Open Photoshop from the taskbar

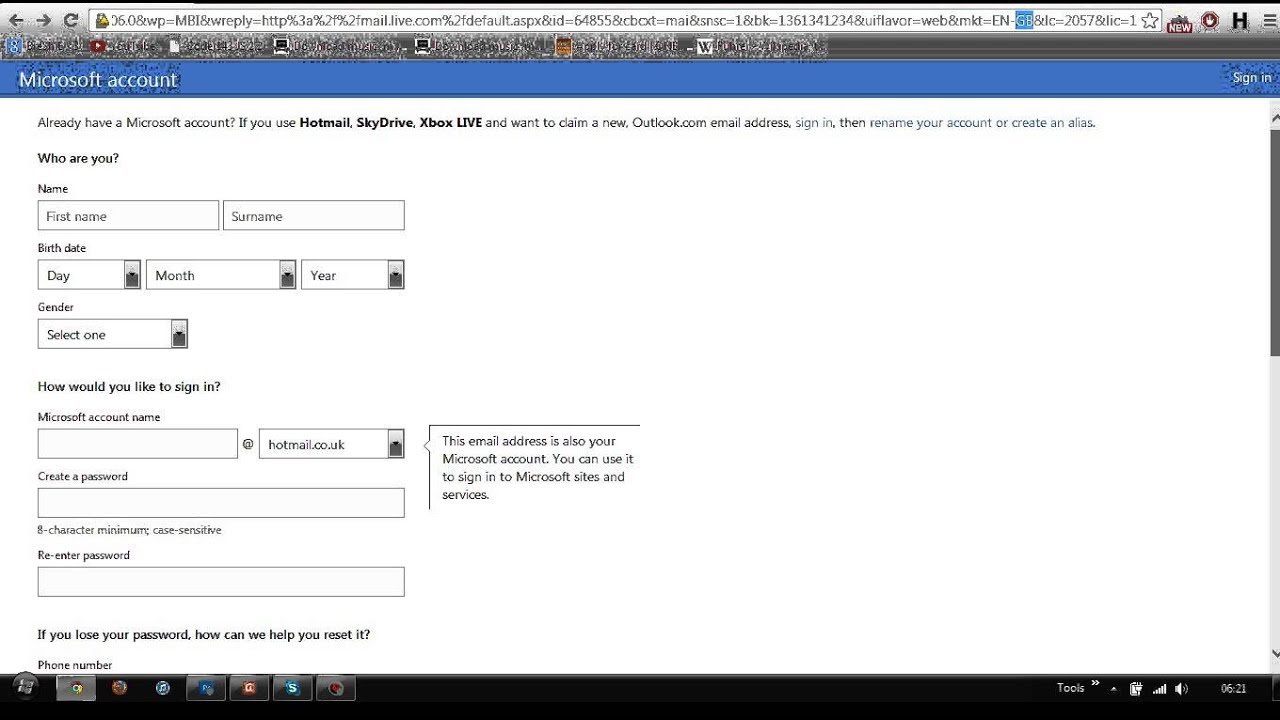click(x=207, y=688)
